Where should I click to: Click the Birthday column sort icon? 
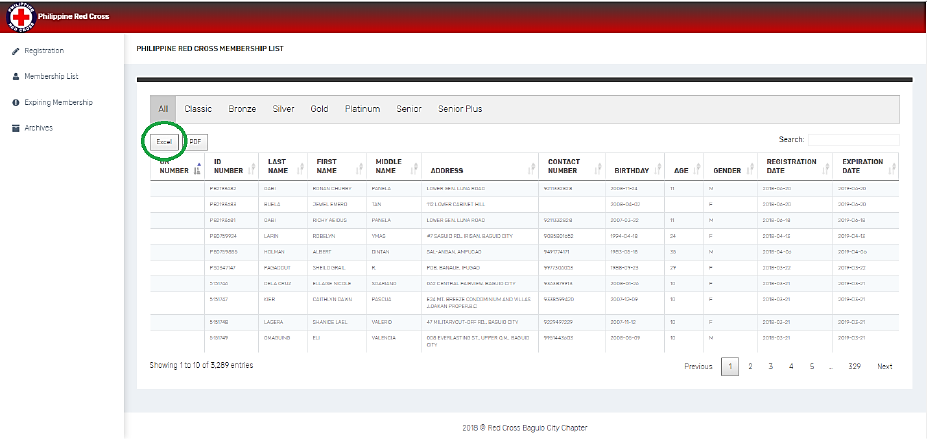[658, 170]
